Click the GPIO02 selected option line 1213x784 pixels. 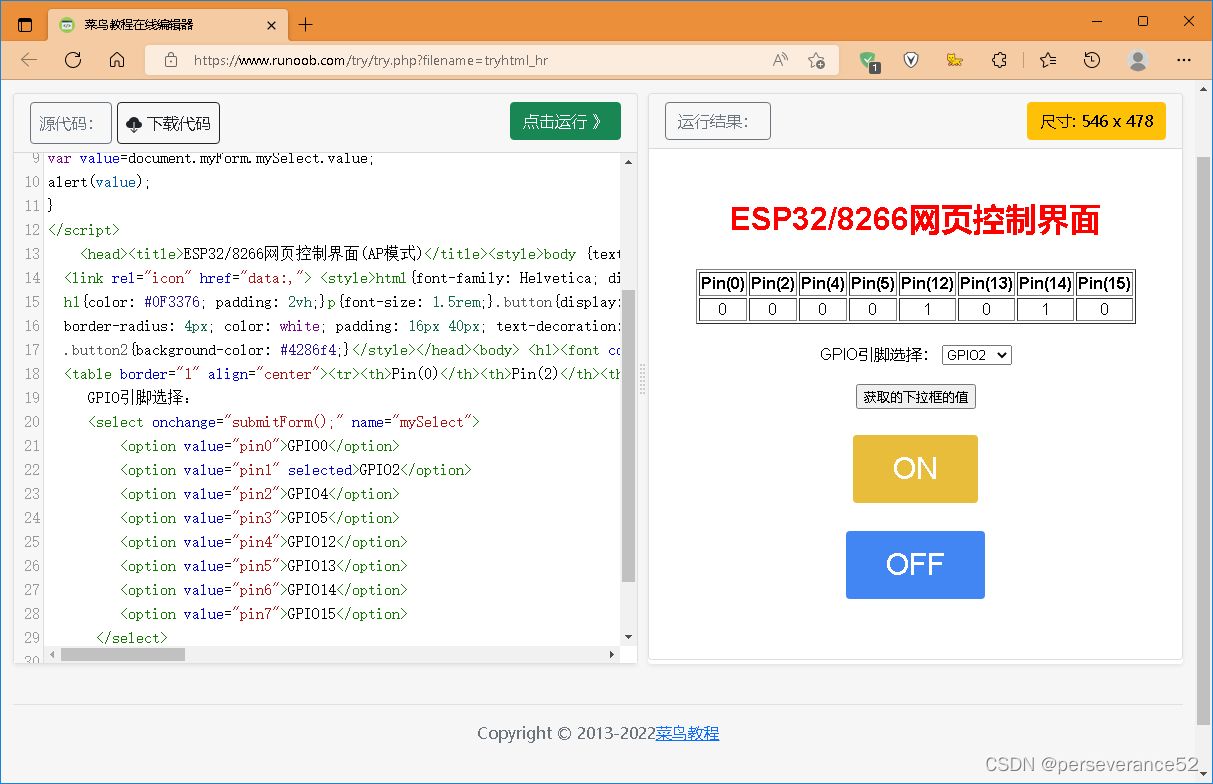tap(295, 470)
